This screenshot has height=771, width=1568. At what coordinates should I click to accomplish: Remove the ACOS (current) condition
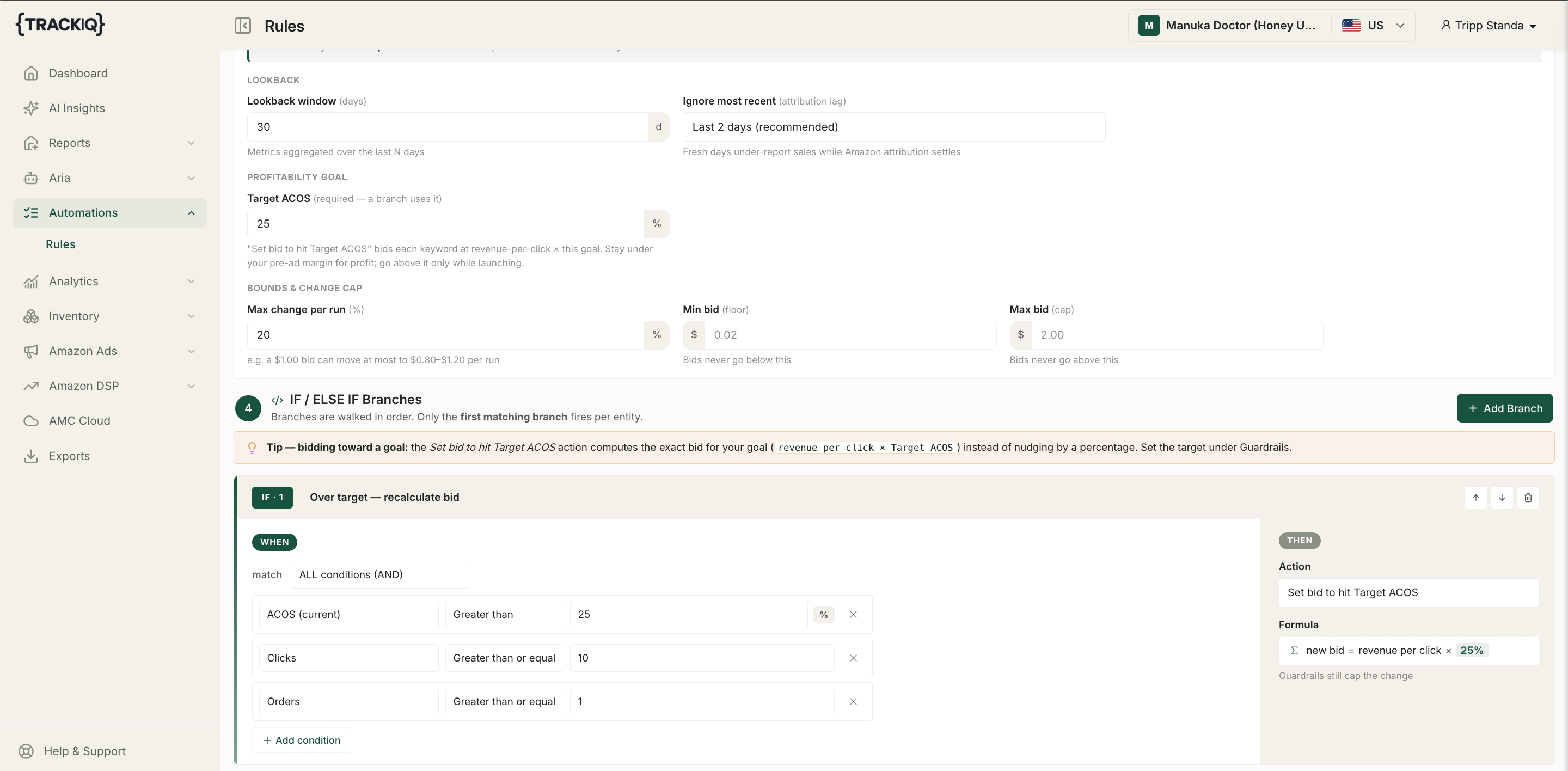(x=853, y=615)
